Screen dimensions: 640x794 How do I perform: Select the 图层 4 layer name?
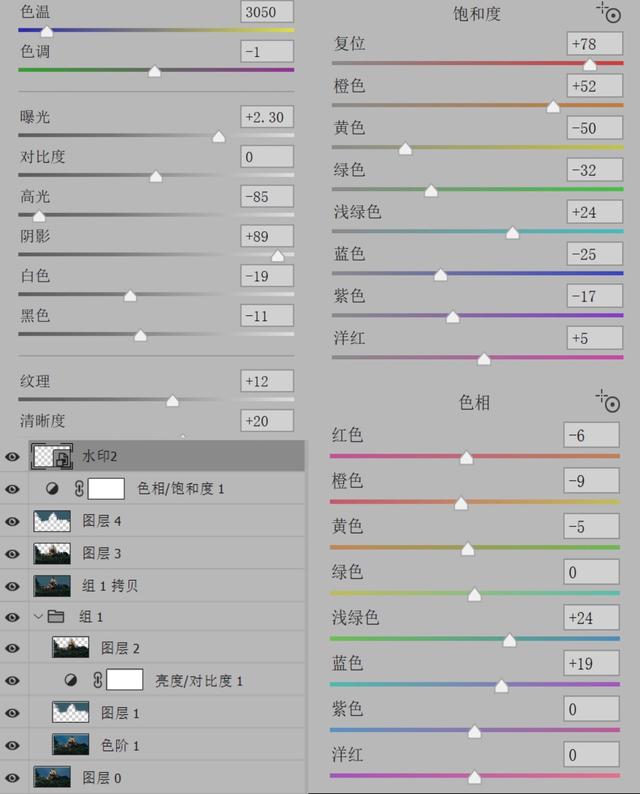tap(102, 521)
